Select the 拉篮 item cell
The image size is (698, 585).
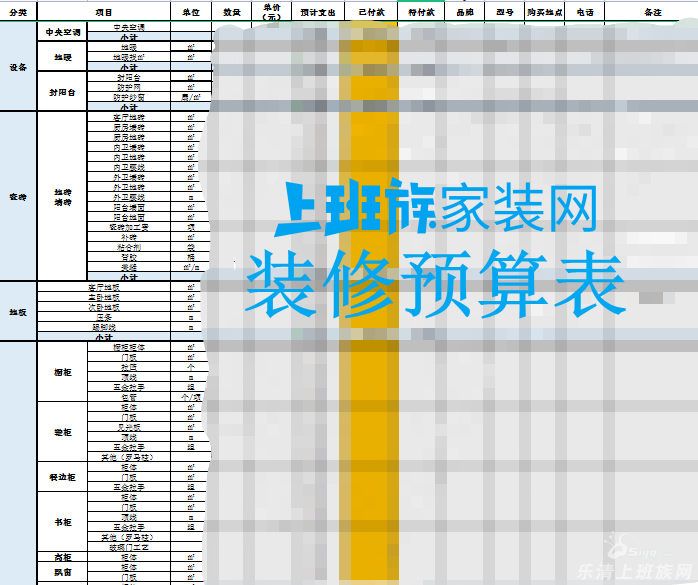[x=129, y=367]
